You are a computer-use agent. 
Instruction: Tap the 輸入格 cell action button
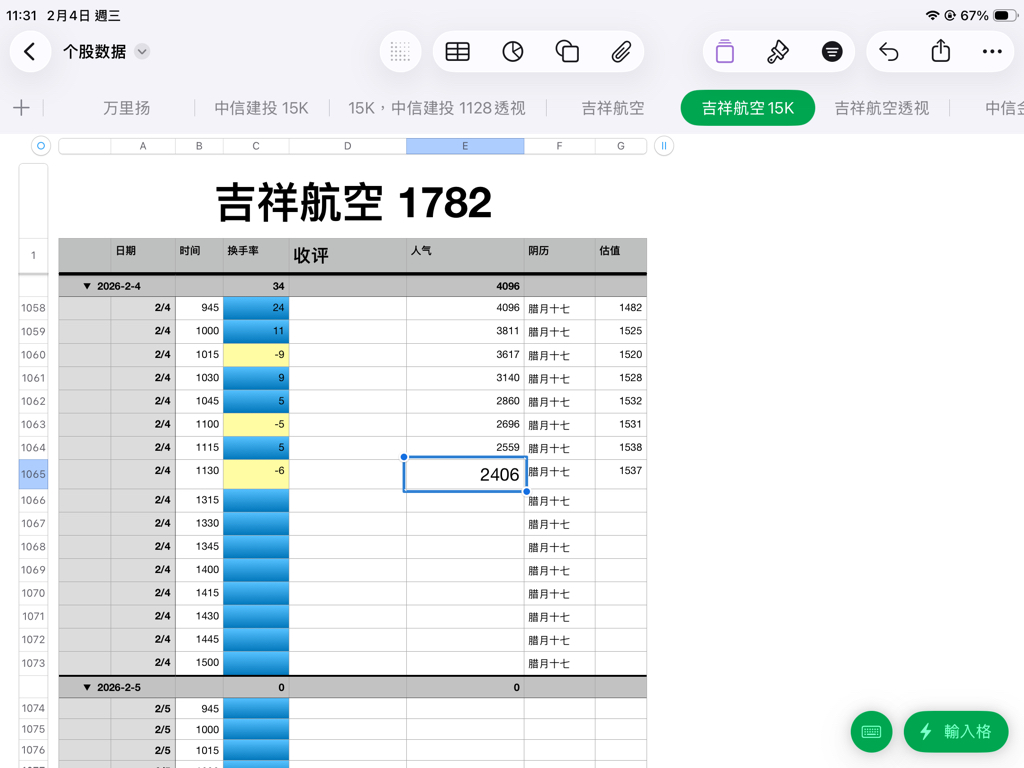pos(956,731)
